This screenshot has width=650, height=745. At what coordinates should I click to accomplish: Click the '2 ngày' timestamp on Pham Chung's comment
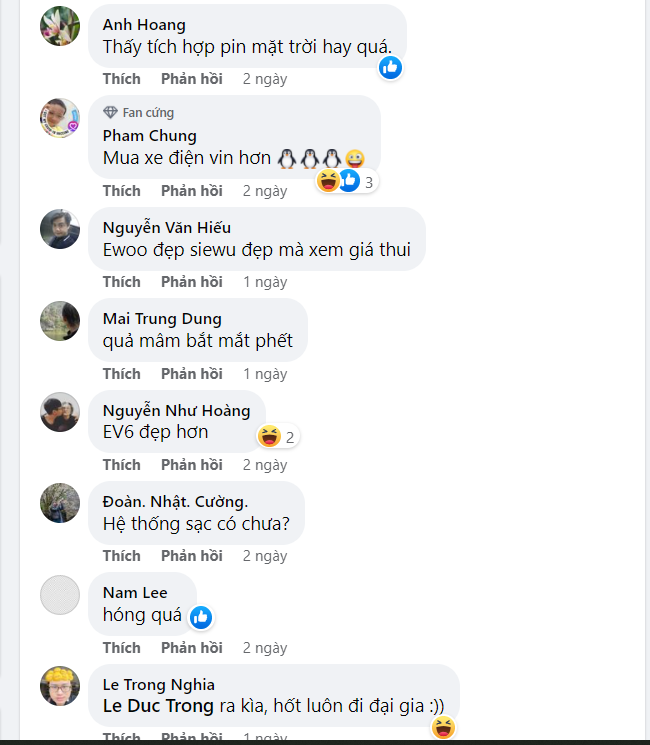click(x=265, y=190)
